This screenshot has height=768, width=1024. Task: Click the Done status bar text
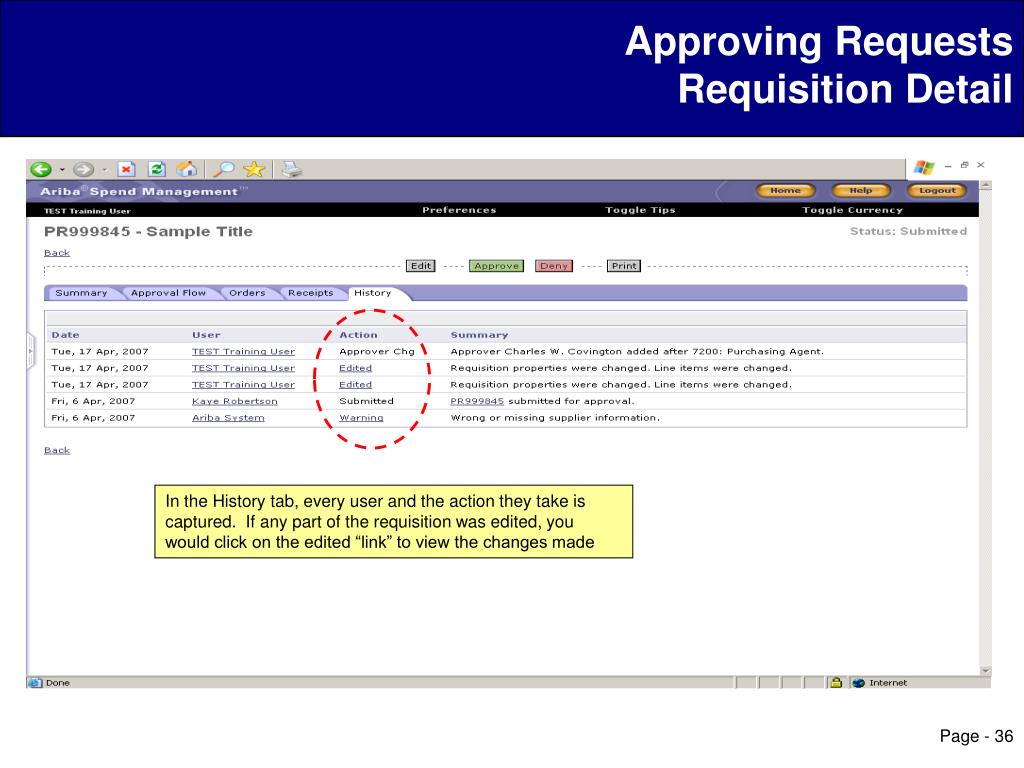(x=57, y=683)
